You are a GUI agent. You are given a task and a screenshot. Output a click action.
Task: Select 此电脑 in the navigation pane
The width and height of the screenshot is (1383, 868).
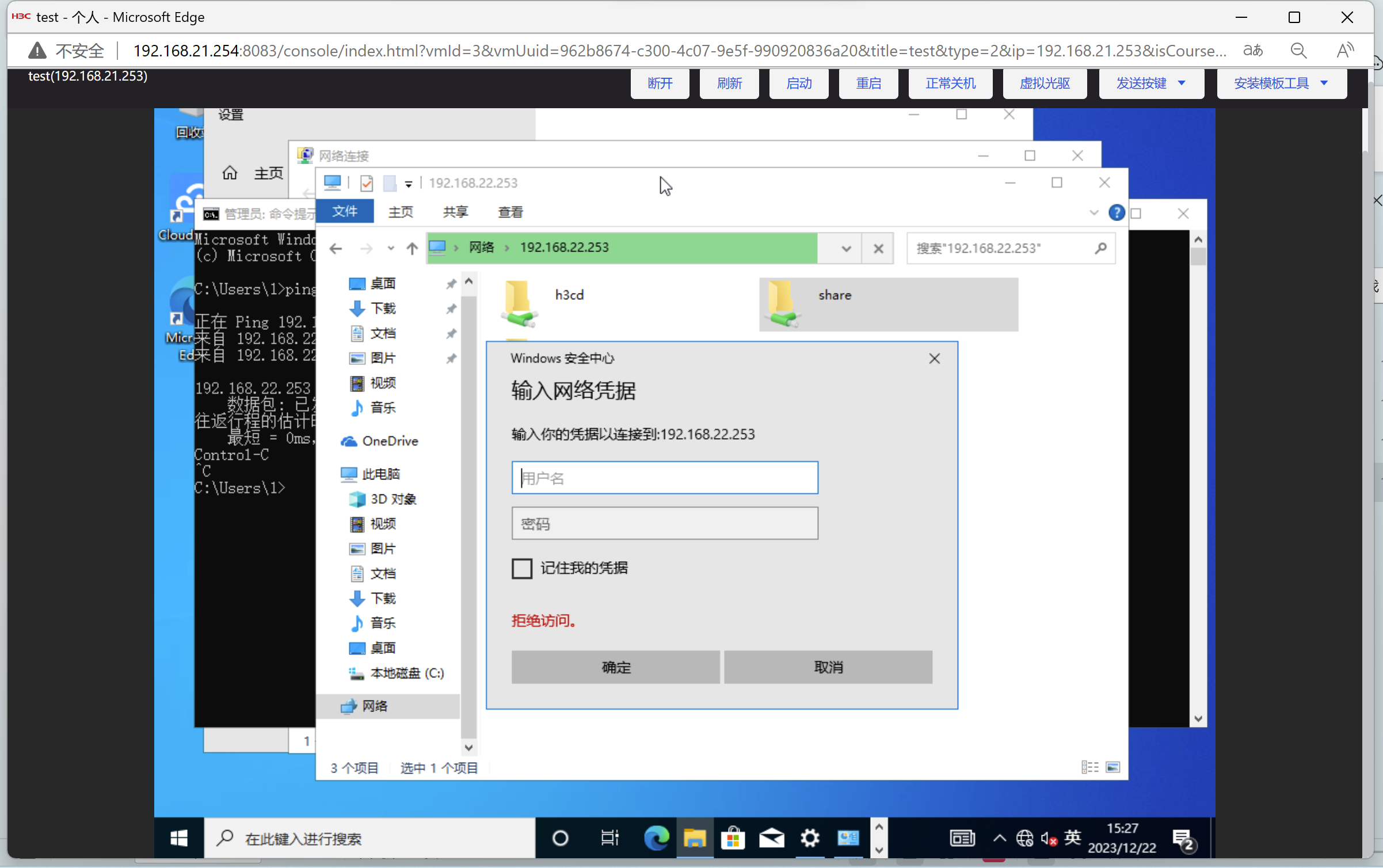pyautogui.click(x=380, y=474)
